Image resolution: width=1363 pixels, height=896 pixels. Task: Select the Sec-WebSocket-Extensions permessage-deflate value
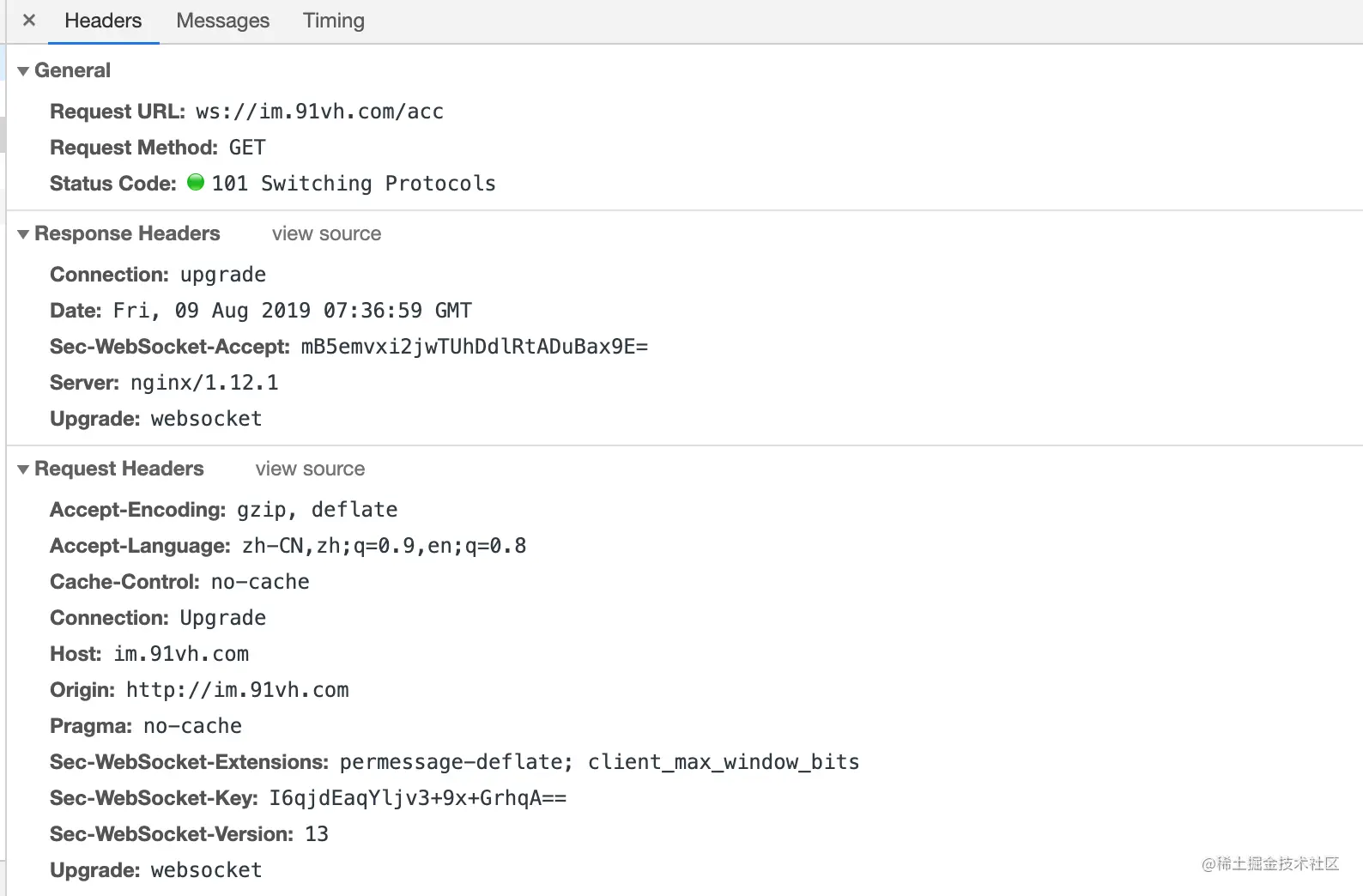pyautogui.click(x=599, y=762)
